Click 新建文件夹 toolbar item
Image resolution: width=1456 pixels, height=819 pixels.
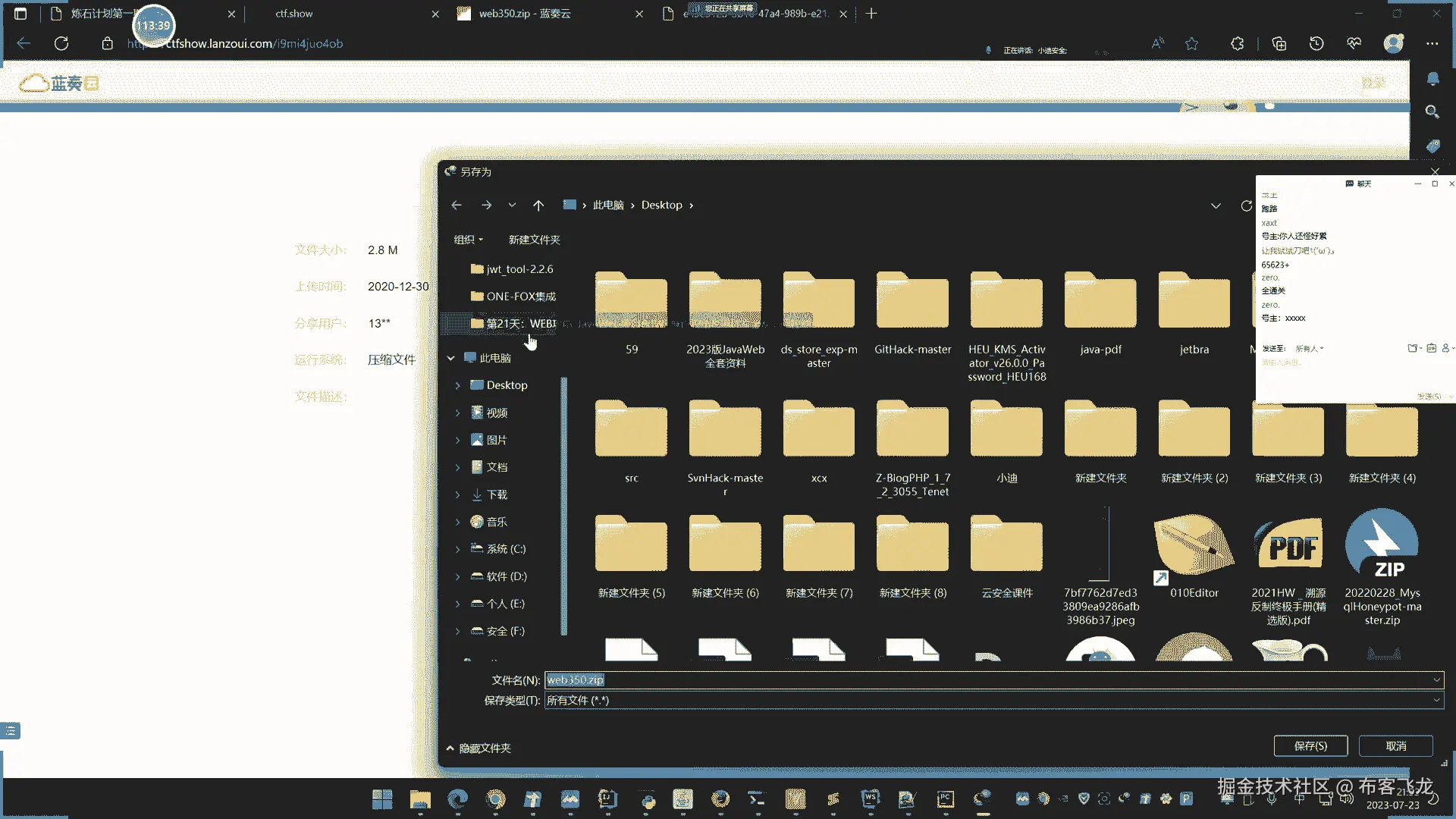[x=534, y=240]
